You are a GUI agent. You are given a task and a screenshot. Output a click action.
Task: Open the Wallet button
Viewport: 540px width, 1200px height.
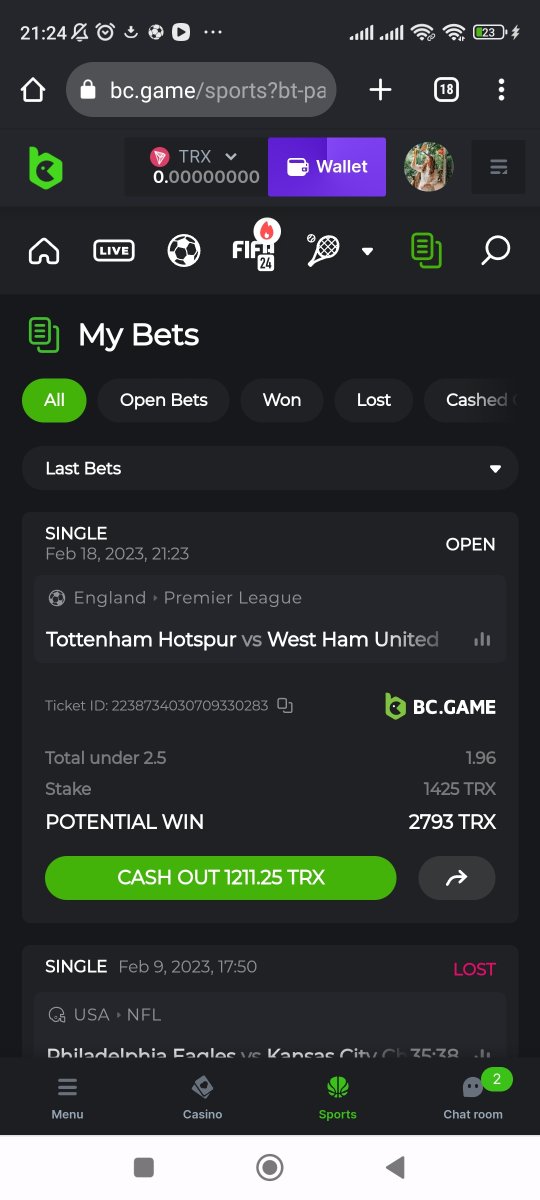point(327,167)
